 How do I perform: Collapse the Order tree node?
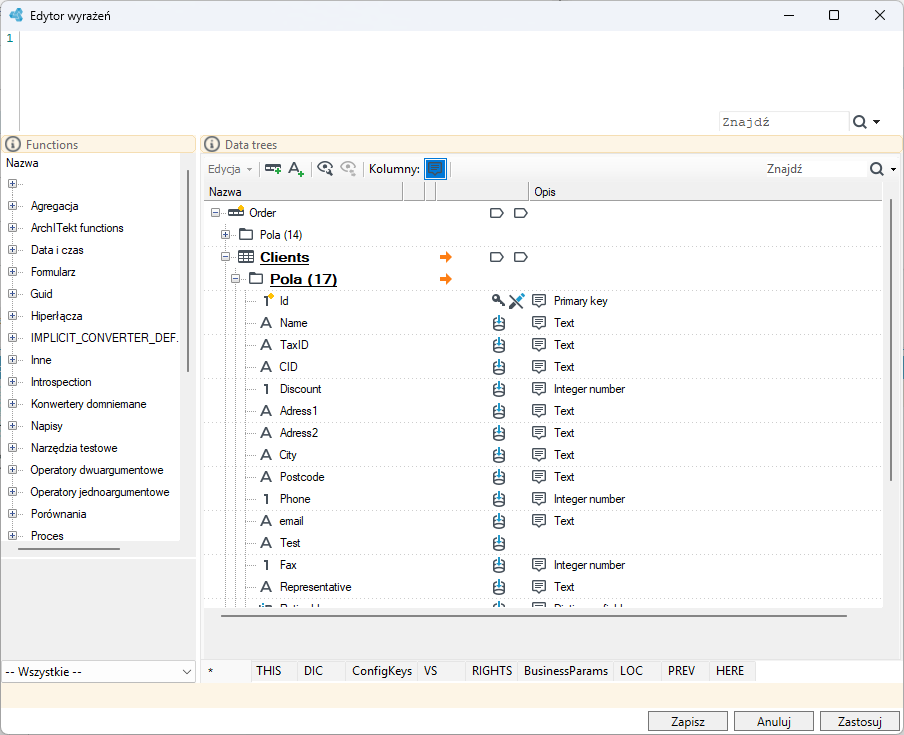[215, 213]
